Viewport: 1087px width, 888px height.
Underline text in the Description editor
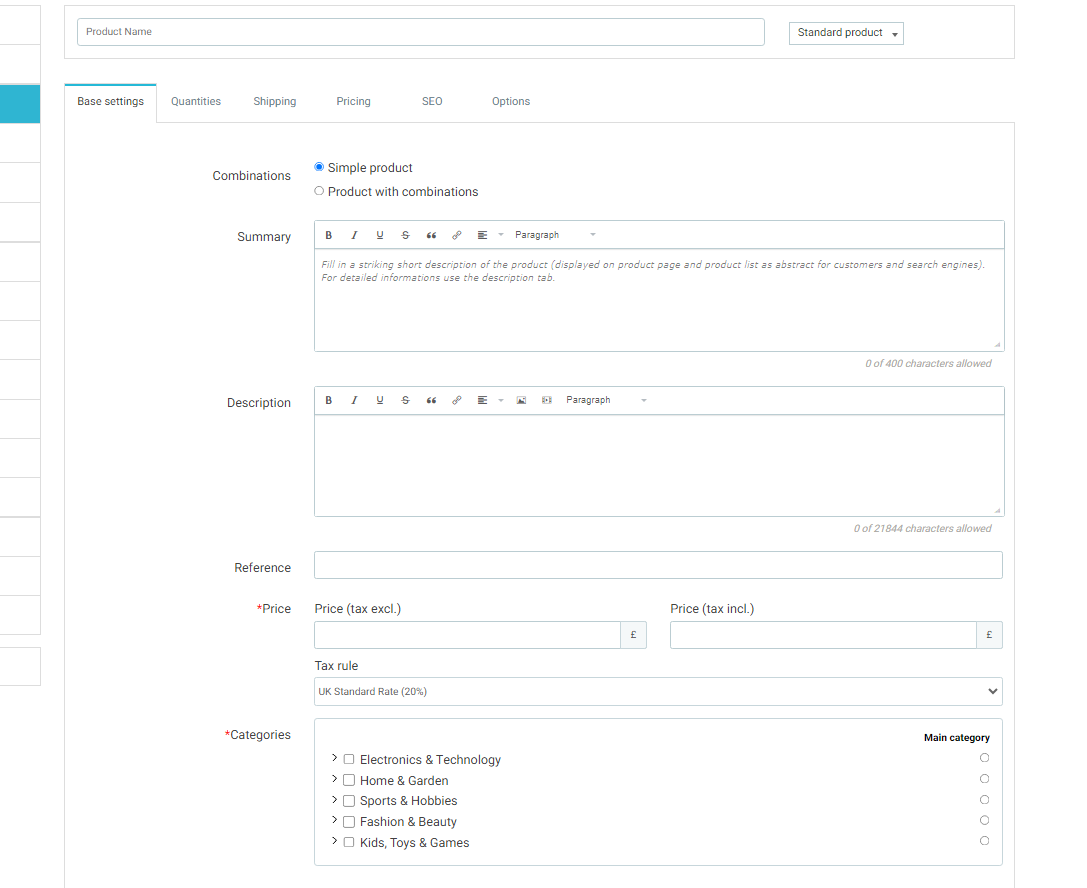(380, 400)
